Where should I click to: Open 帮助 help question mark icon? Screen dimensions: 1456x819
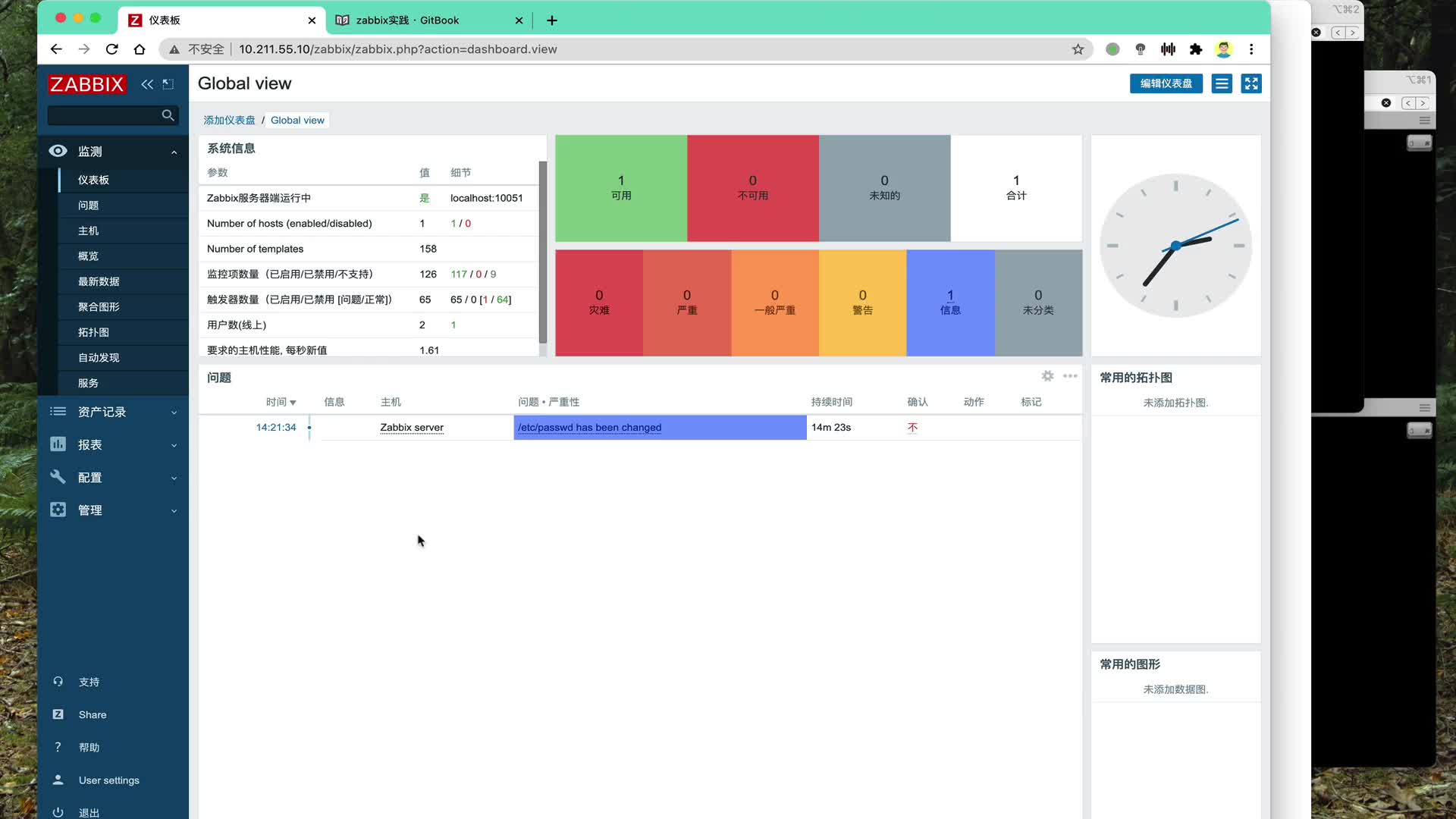pyautogui.click(x=58, y=747)
